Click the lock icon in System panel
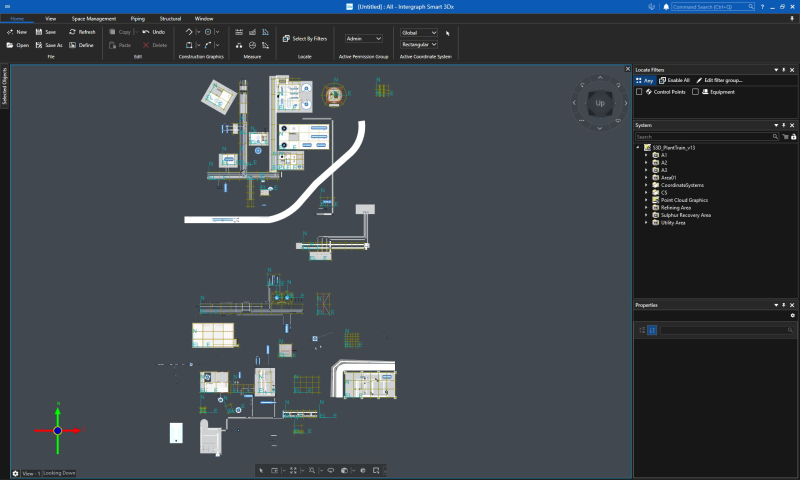This screenshot has height=480, width=800. coord(793,137)
